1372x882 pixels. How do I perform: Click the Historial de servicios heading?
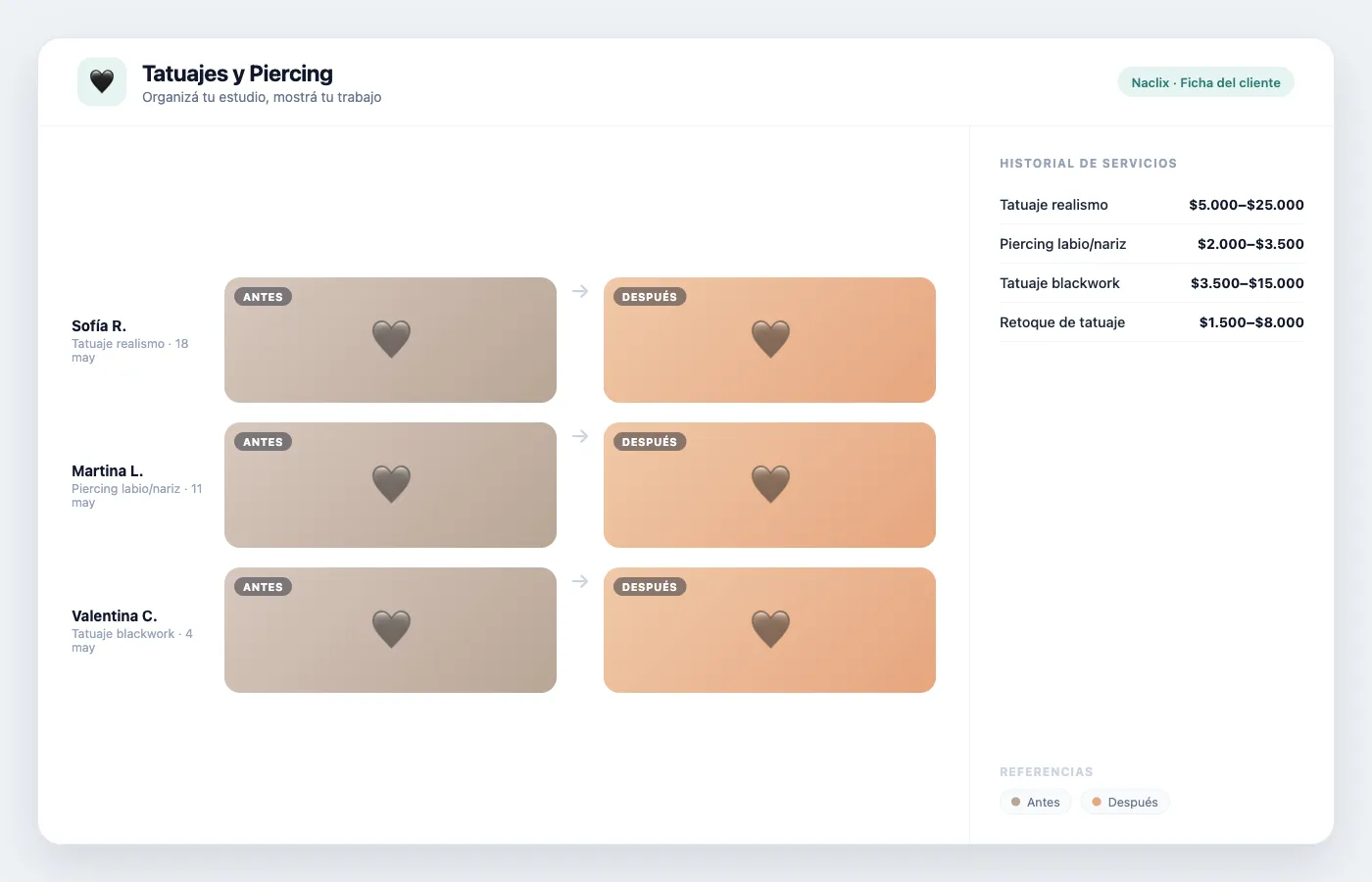pyautogui.click(x=1088, y=164)
